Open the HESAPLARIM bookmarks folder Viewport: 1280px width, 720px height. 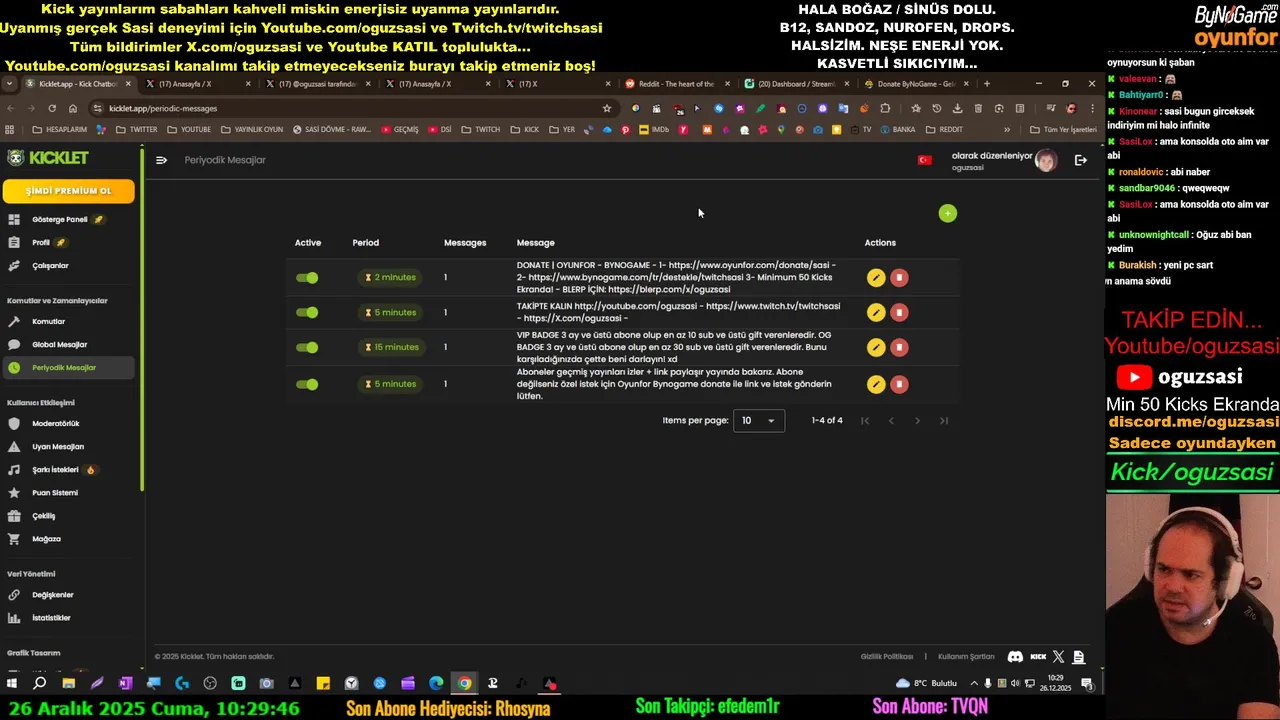(60, 130)
